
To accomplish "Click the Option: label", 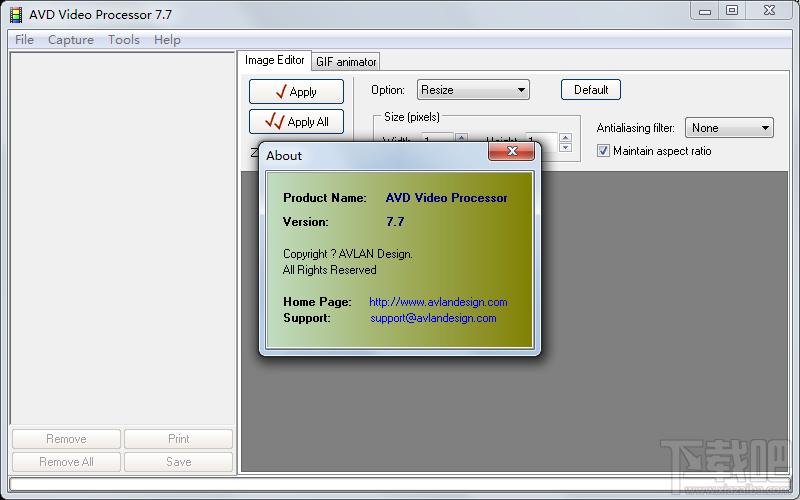I will (x=388, y=90).
